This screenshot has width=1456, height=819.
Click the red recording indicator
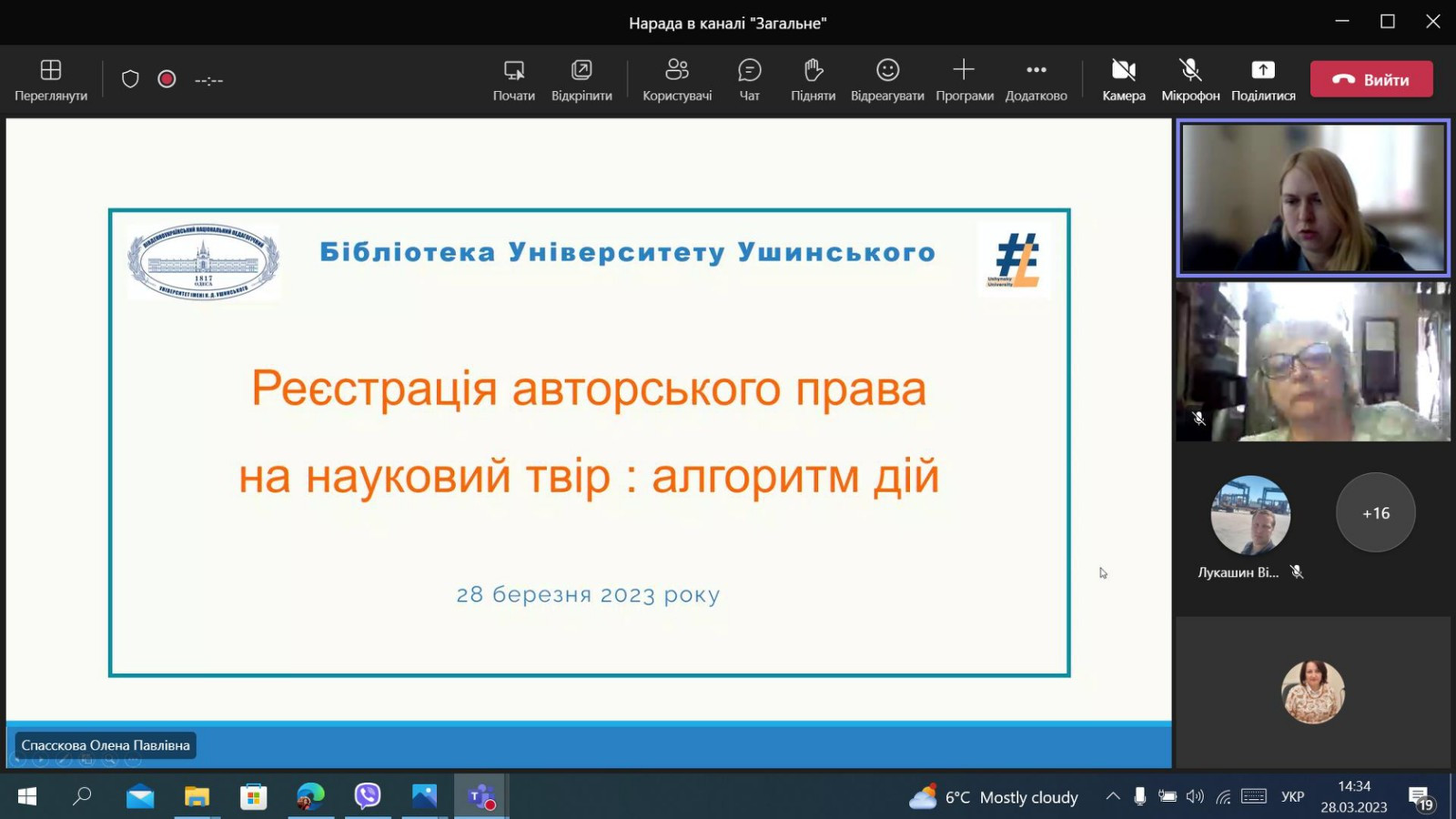click(x=167, y=79)
